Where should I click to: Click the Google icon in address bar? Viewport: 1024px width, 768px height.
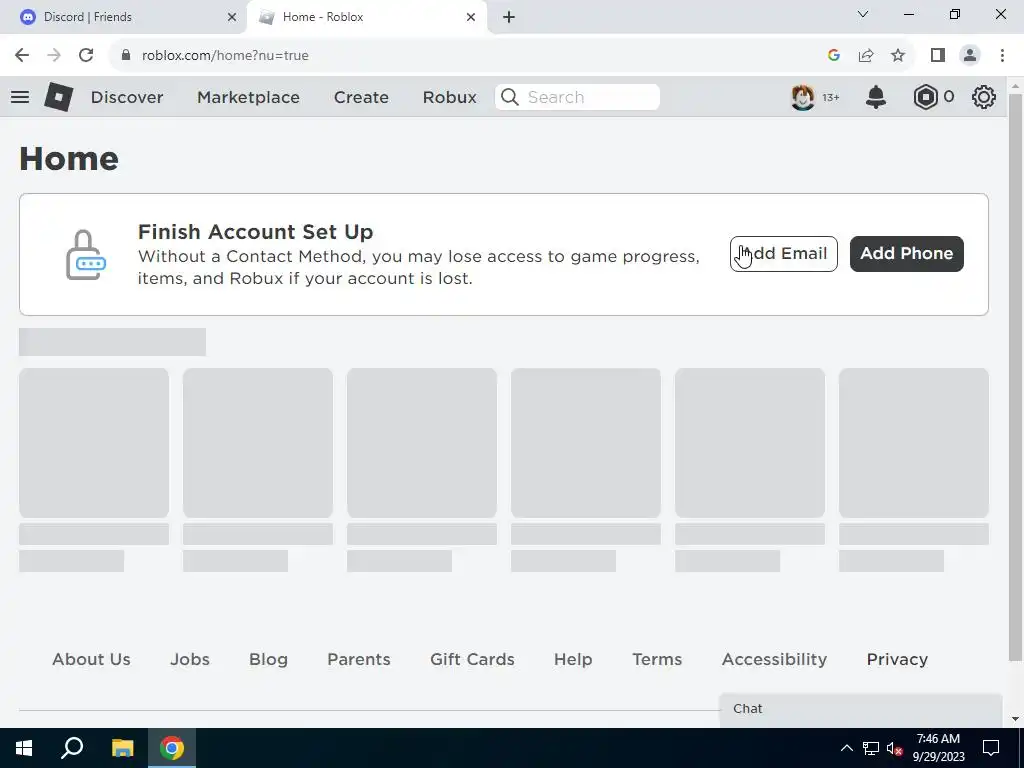click(x=833, y=56)
